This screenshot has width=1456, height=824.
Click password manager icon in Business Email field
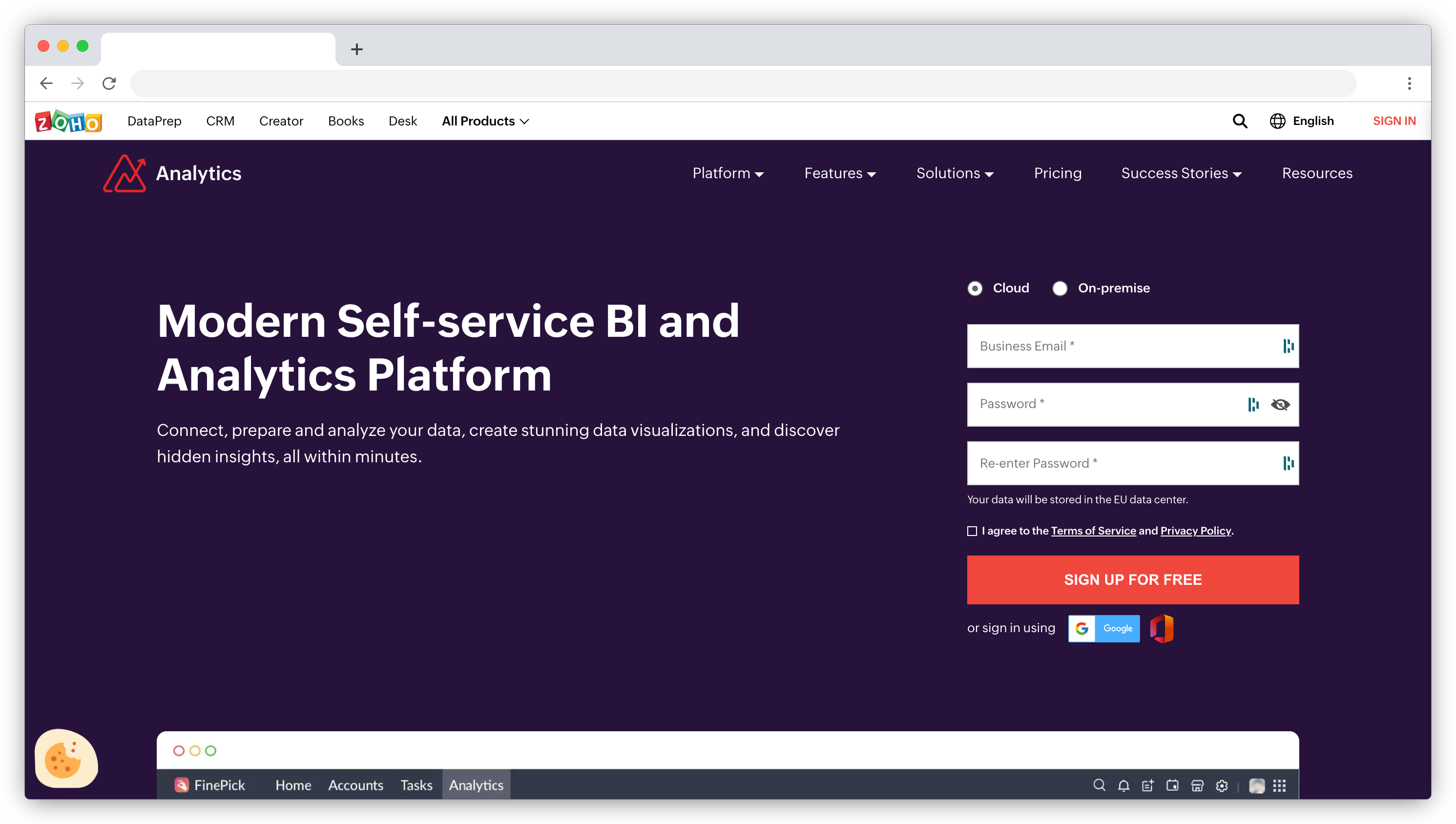(1288, 346)
